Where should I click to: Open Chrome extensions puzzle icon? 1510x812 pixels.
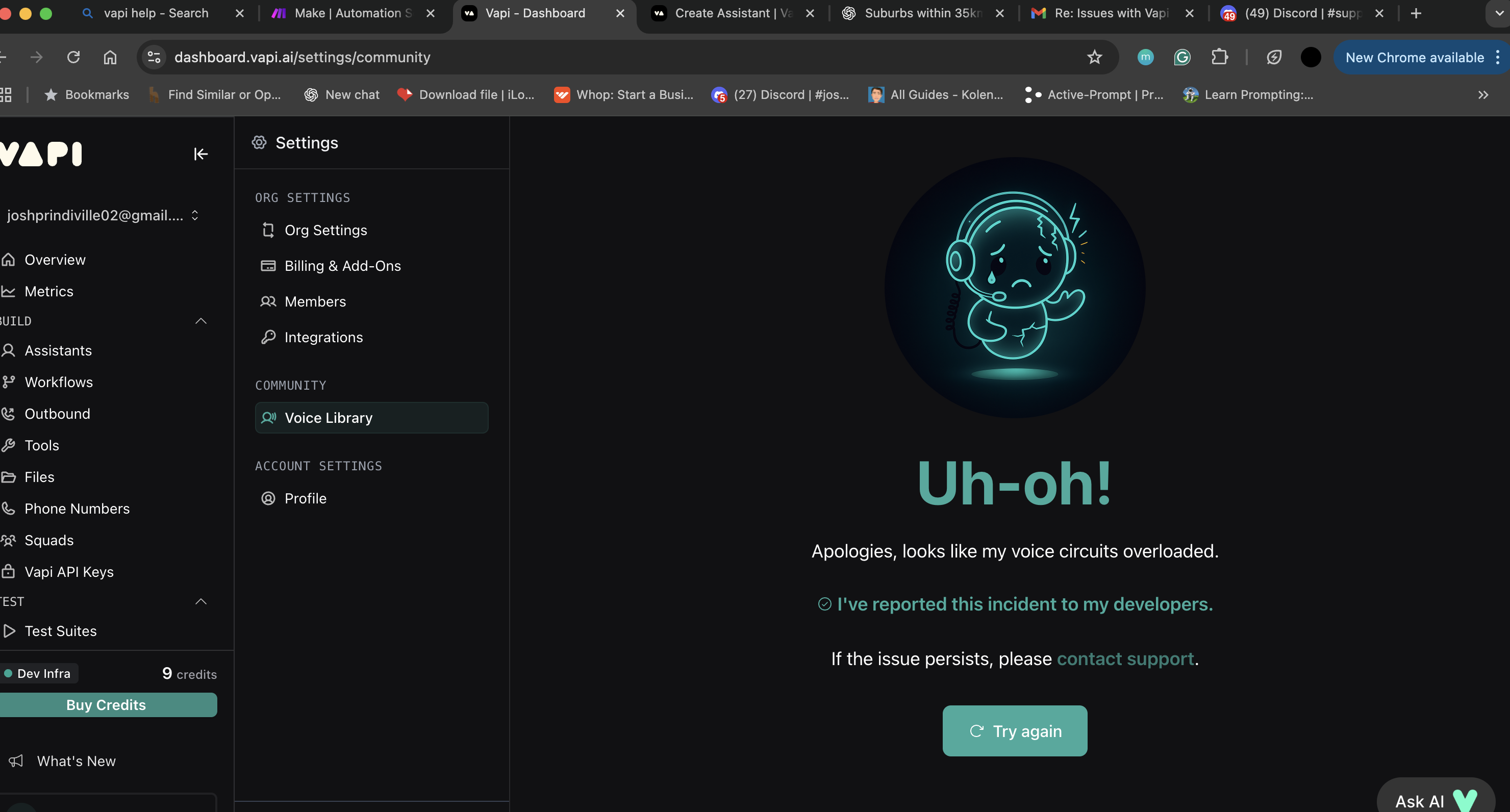[x=1219, y=57]
